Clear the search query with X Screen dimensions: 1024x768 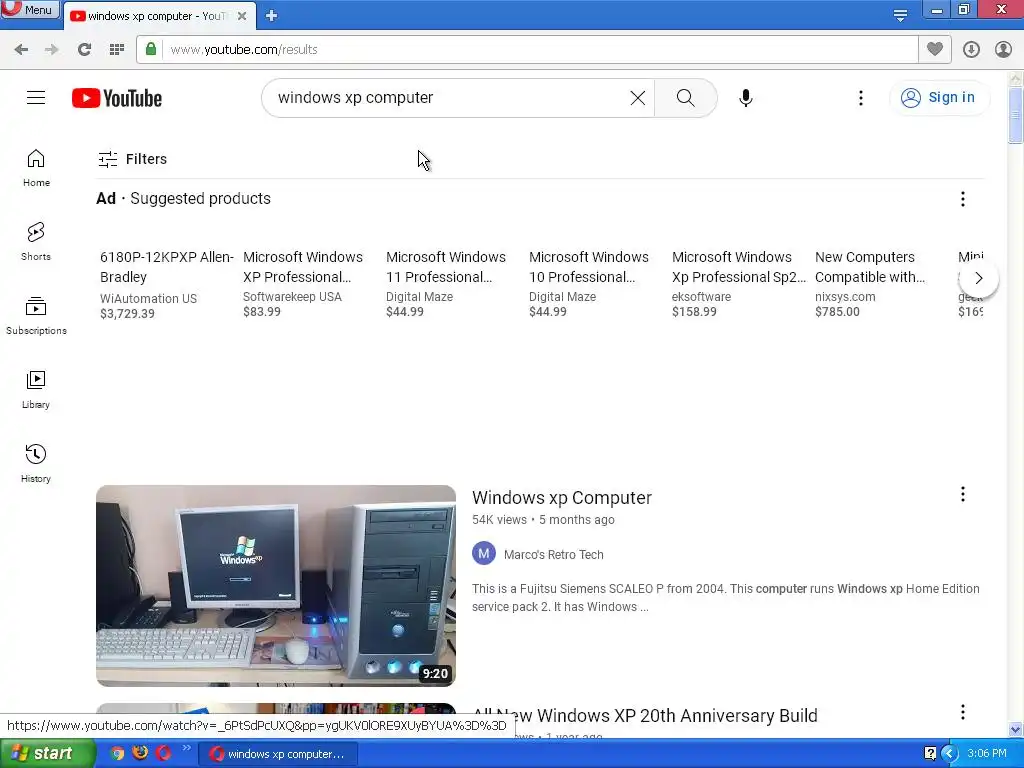(x=637, y=98)
